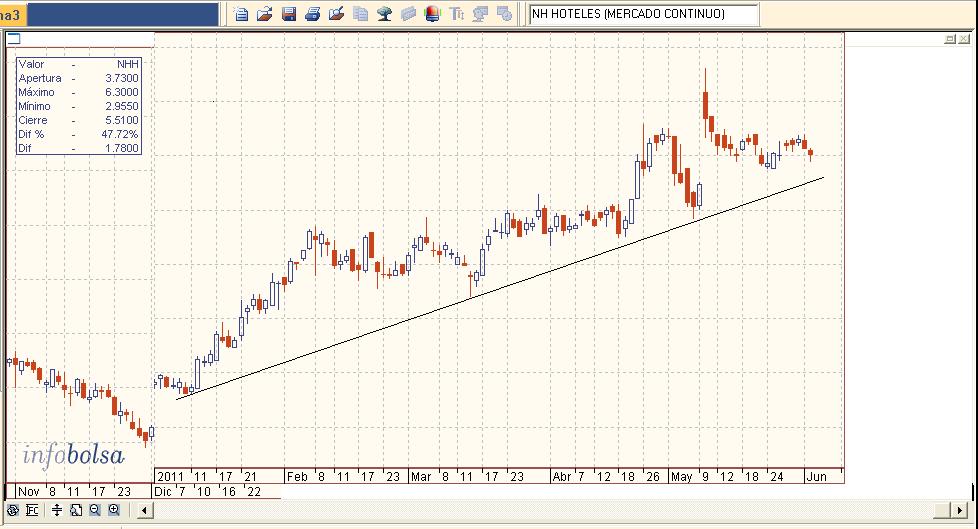
Task: Click the chart edit pencil icon
Action: (336, 14)
